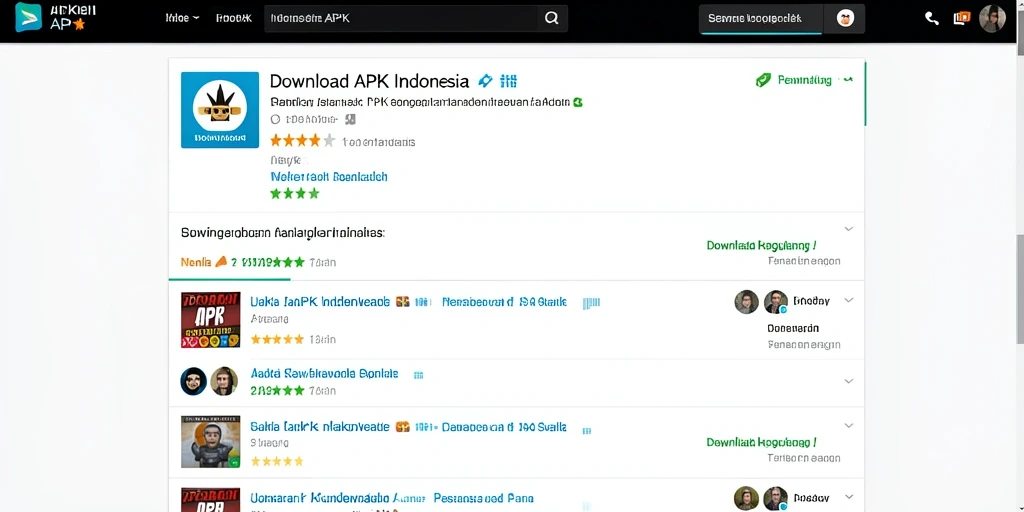Click the magnifier search icon in header
Screen dimensions: 1024x512
click(x=551, y=18)
